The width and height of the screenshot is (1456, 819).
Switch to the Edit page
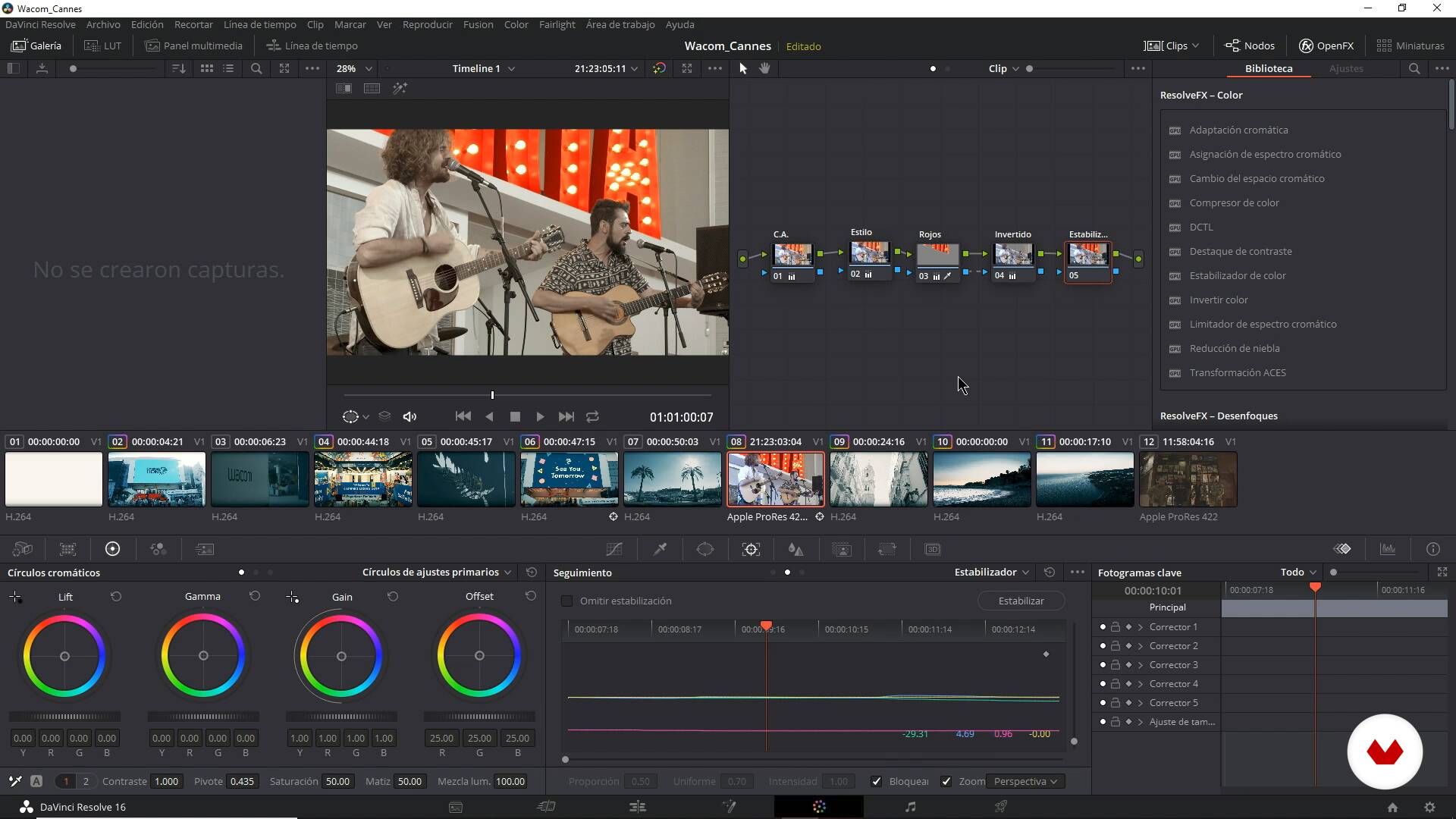[x=637, y=807]
